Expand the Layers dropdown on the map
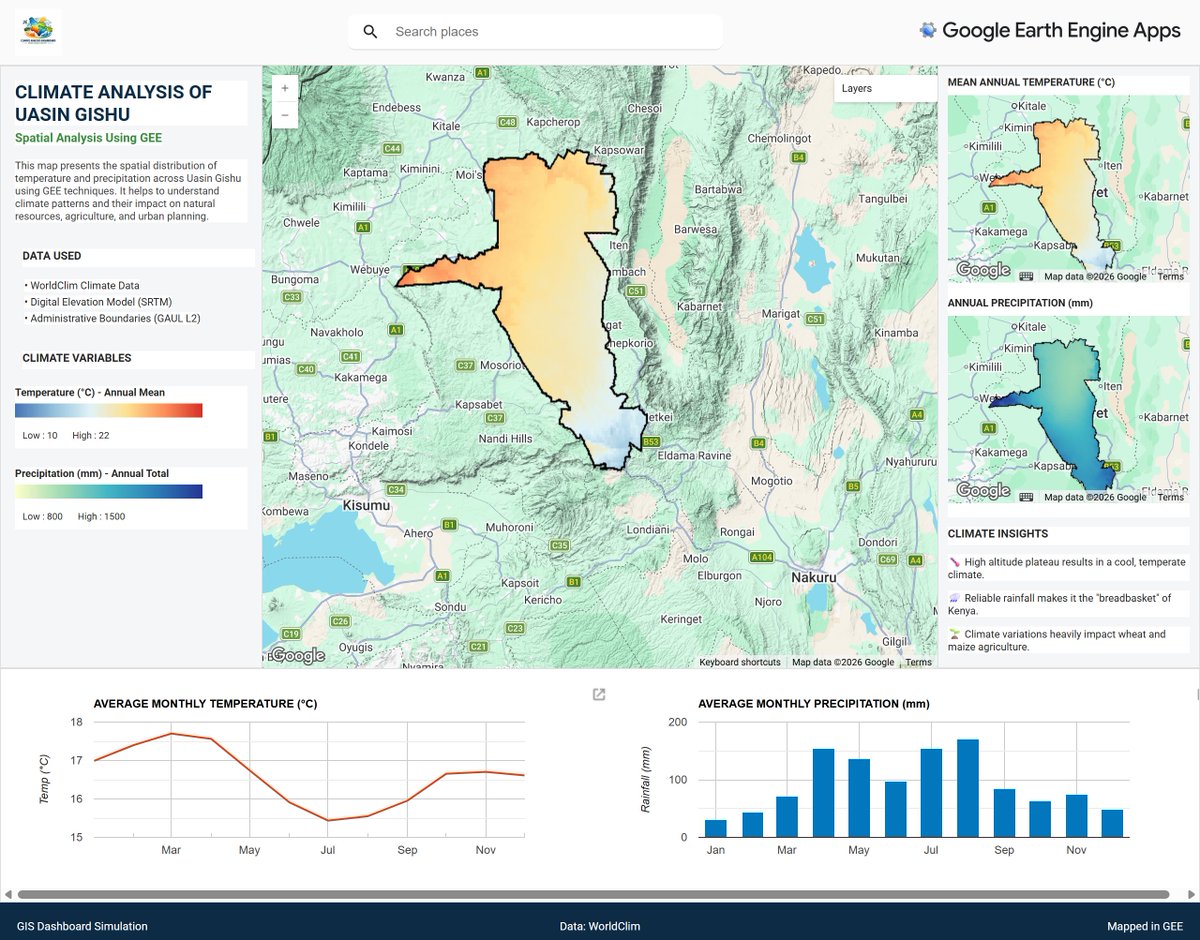 click(885, 88)
